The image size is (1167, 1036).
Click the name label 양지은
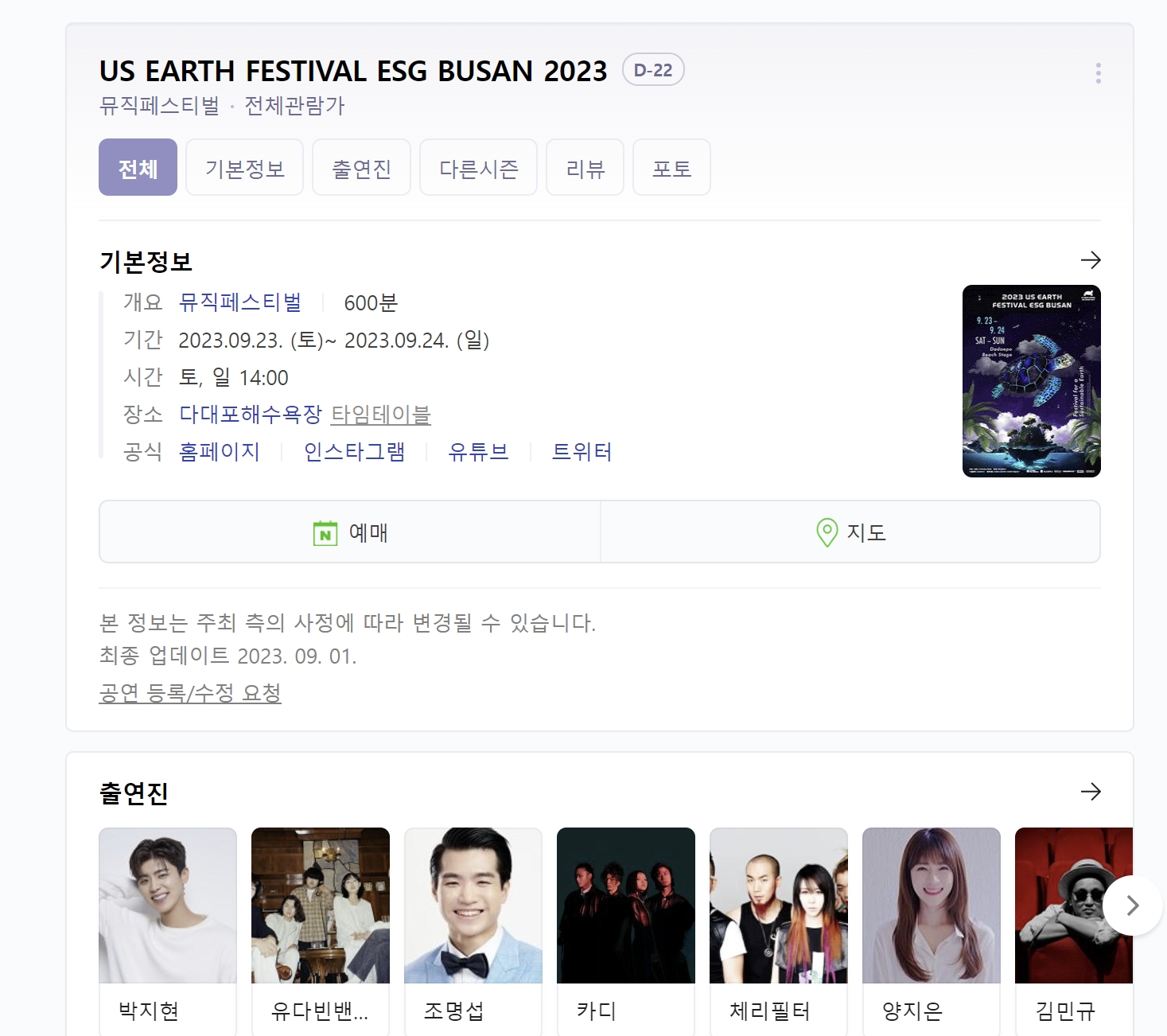[x=912, y=1011]
